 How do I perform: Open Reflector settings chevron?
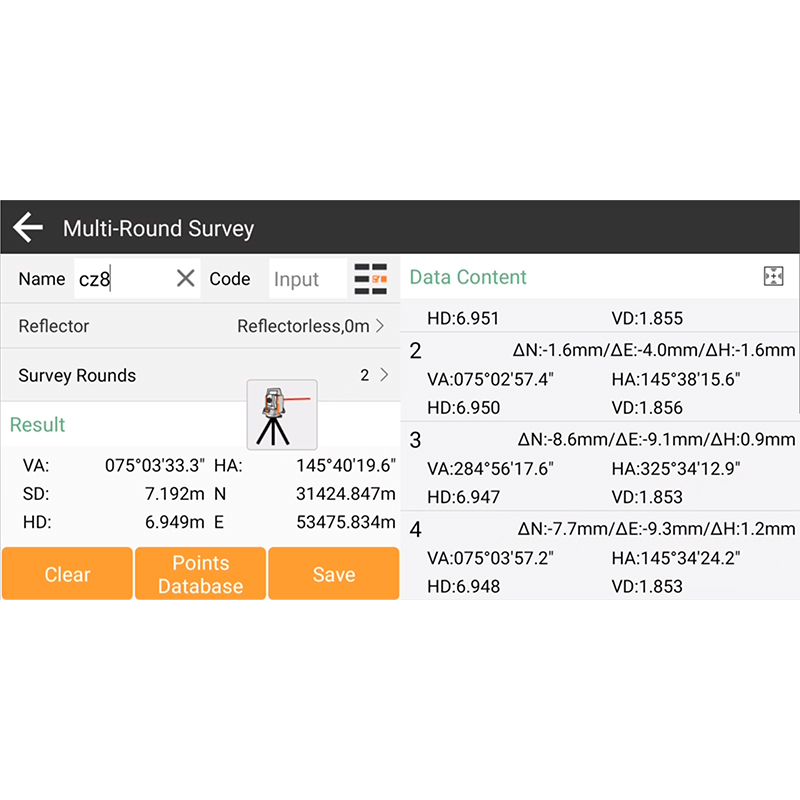(380, 326)
